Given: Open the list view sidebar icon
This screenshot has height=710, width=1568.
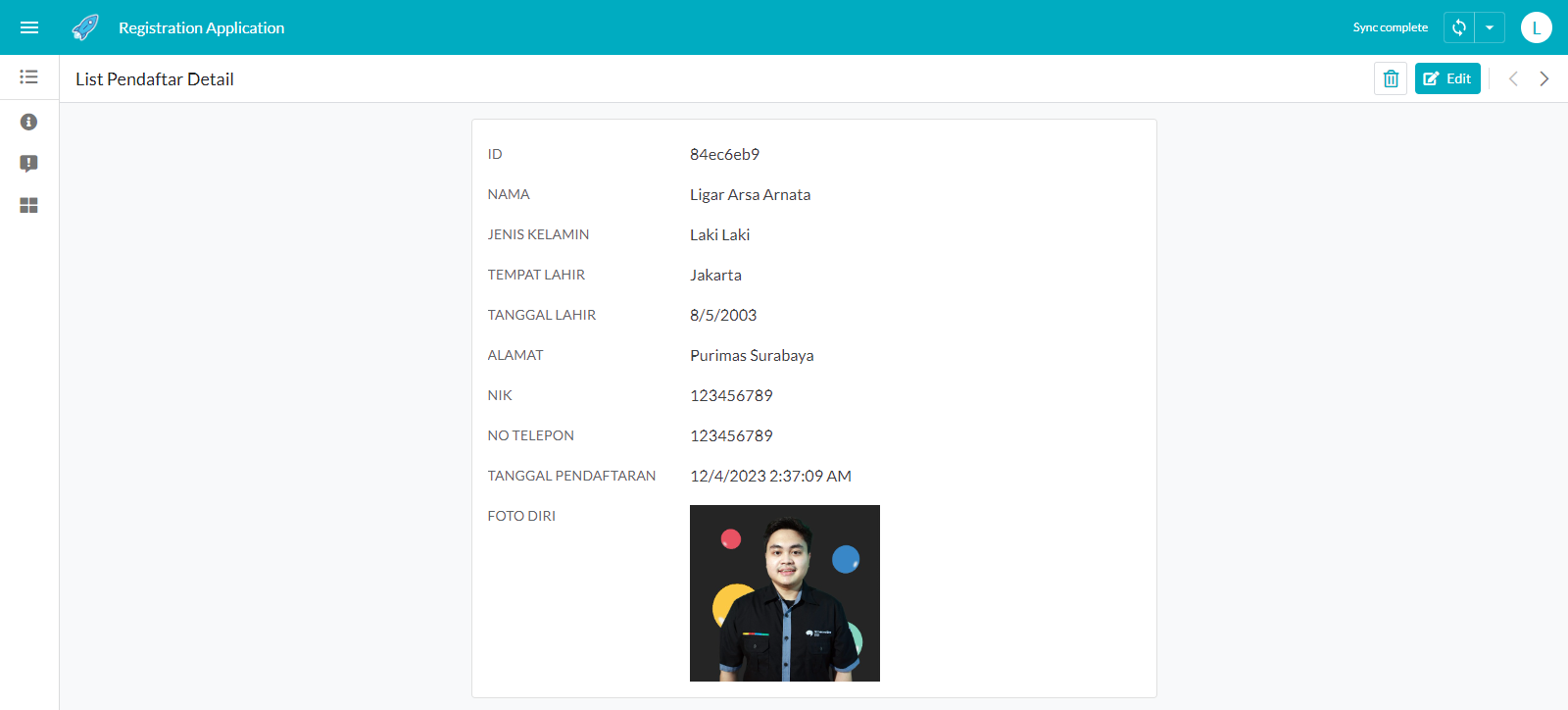Looking at the screenshot, I should point(29,76).
